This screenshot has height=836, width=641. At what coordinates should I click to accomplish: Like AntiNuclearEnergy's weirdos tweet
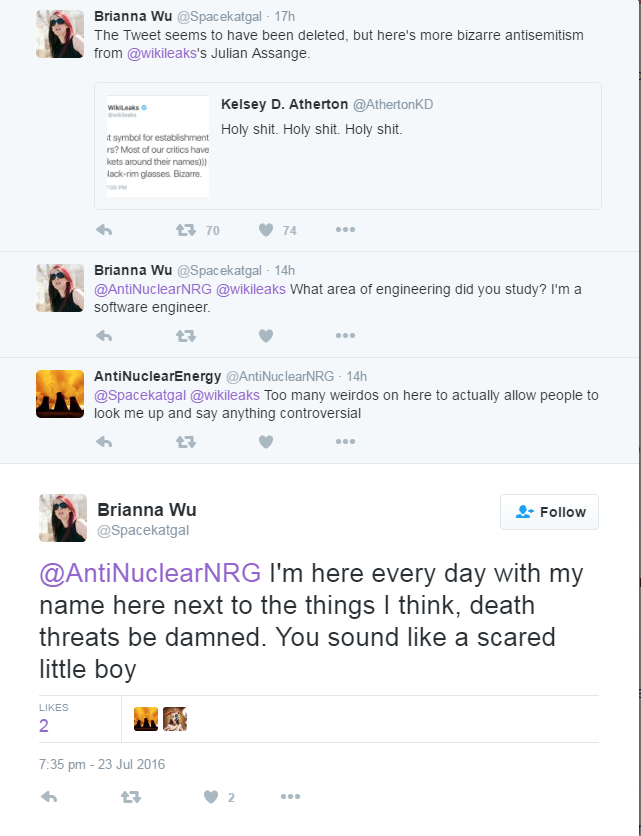point(266,441)
